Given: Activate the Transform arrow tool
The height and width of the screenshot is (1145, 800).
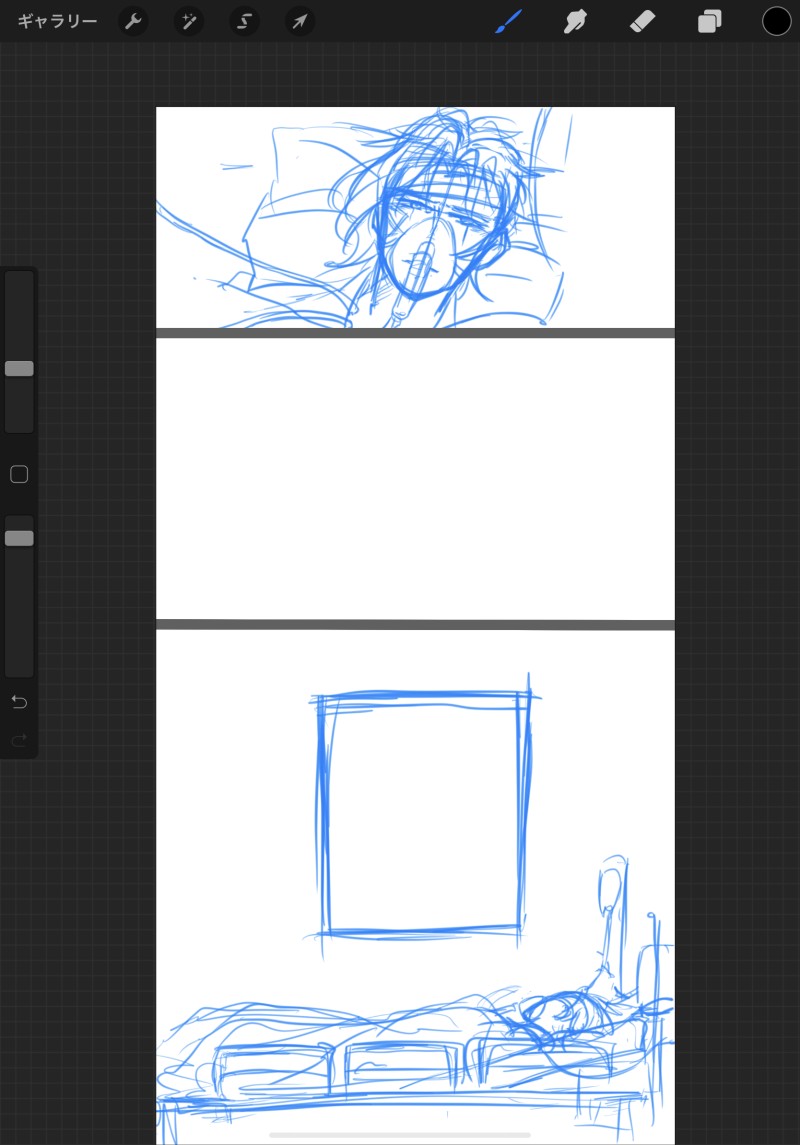Looking at the screenshot, I should [300, 21].
